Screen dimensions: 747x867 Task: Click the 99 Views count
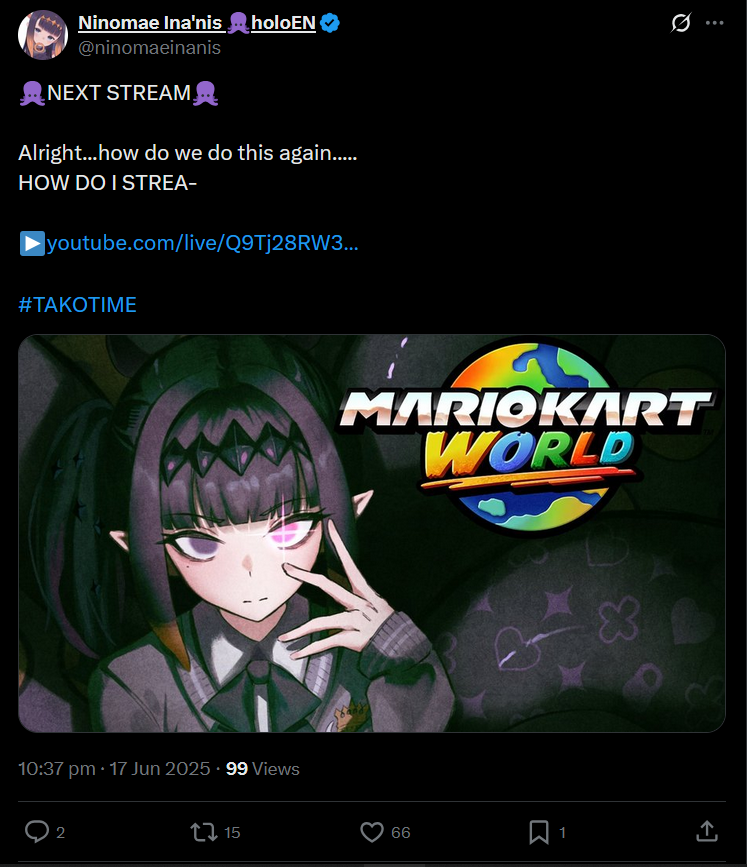click(263, 769)
